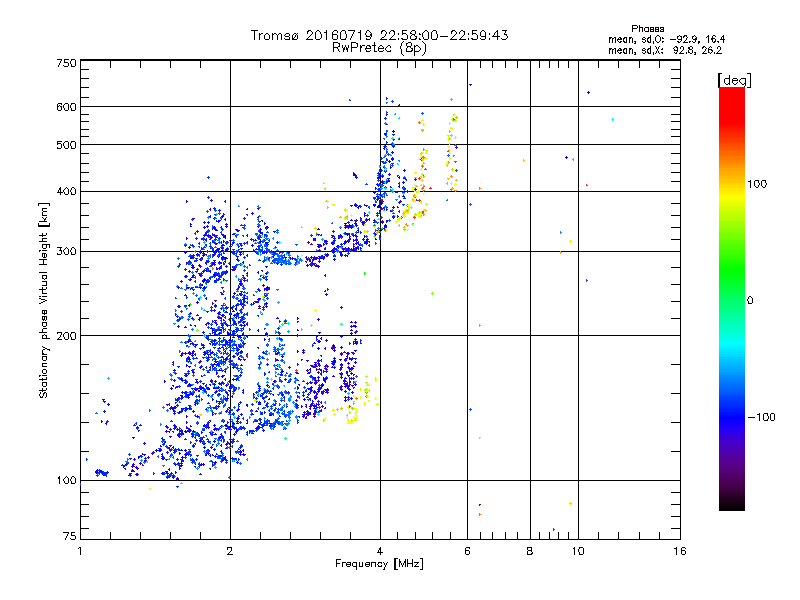The width and height of the screenshot is (800, 600).
Task: Click the x-axis tick label '8'
Action: pyautogui.click(x=530, y=551)
